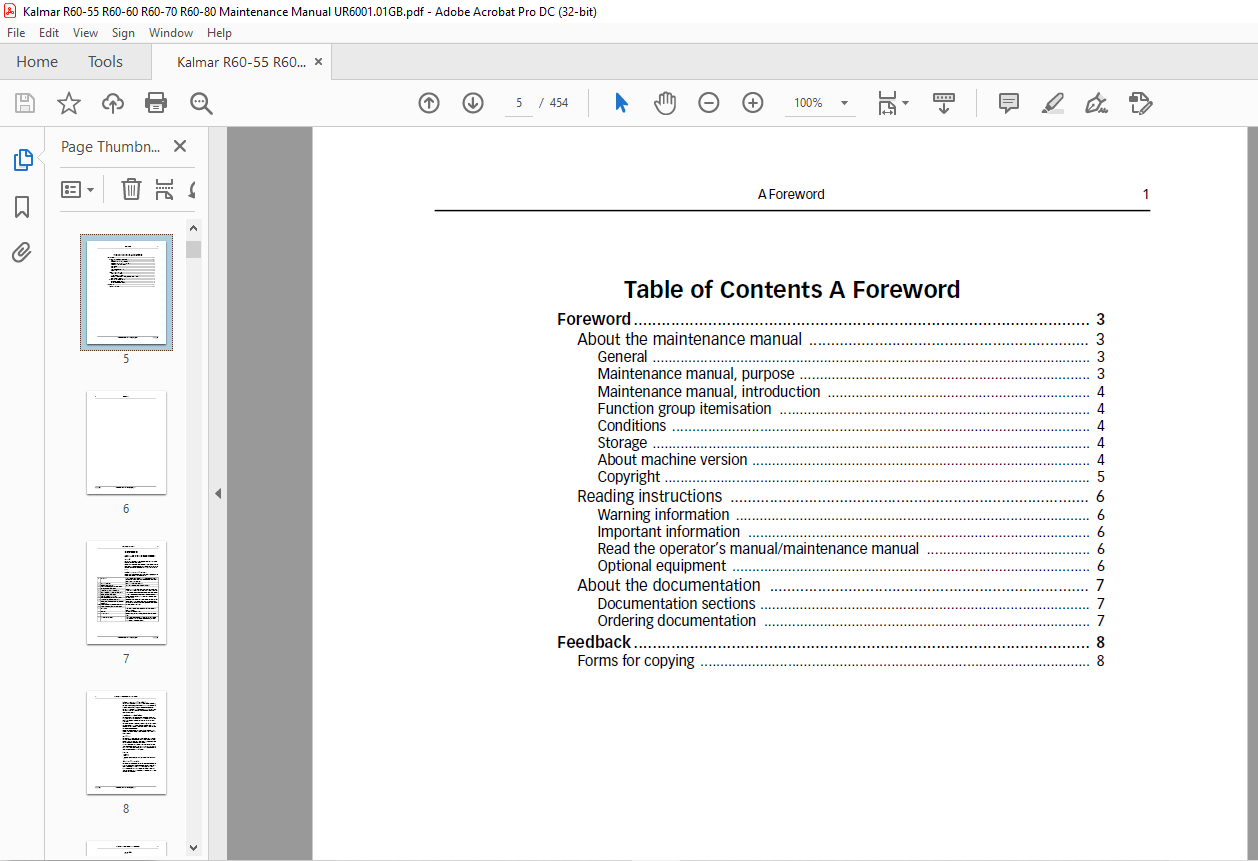Click Optional equipment contents entry
1258x861 pixels.
point(850,566)
